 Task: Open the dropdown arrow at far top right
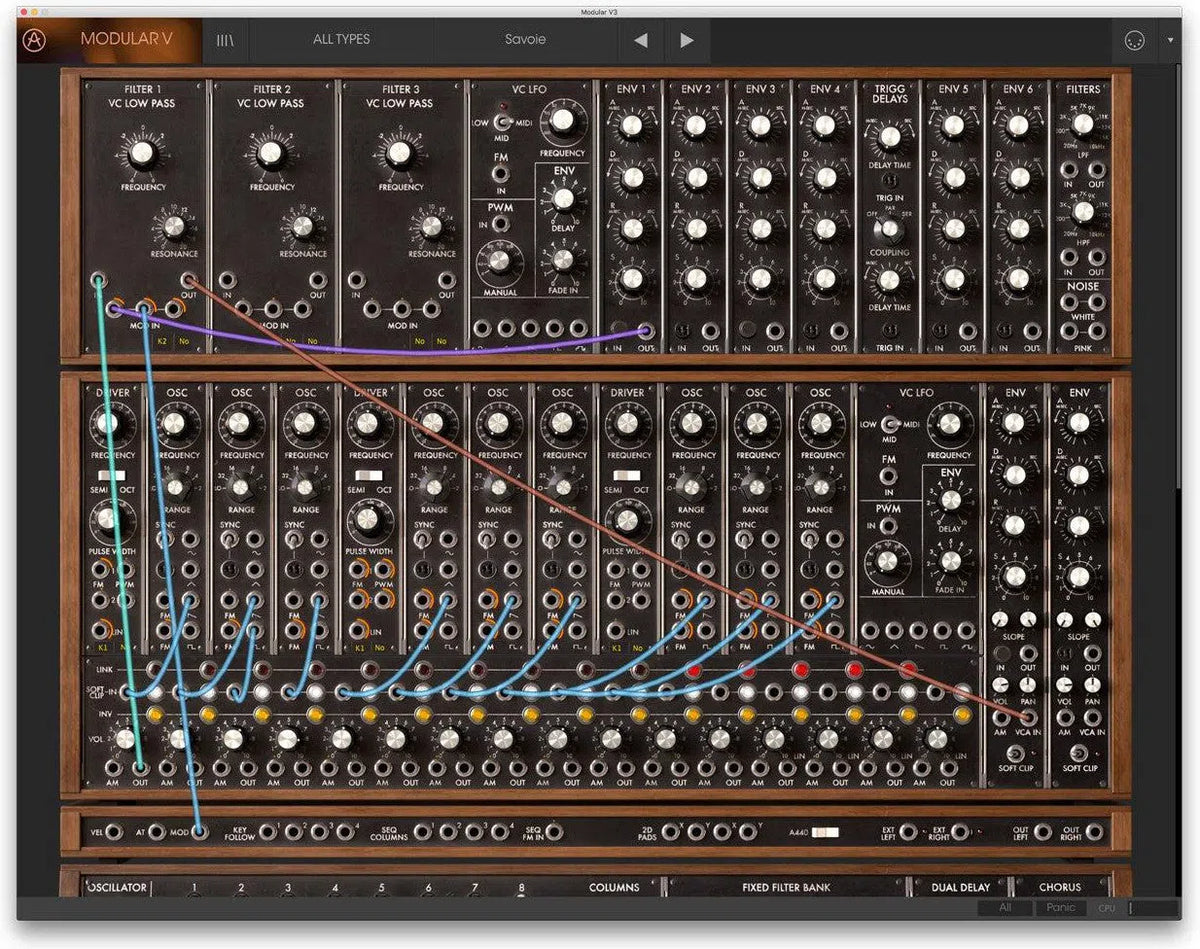point(1170,39)
